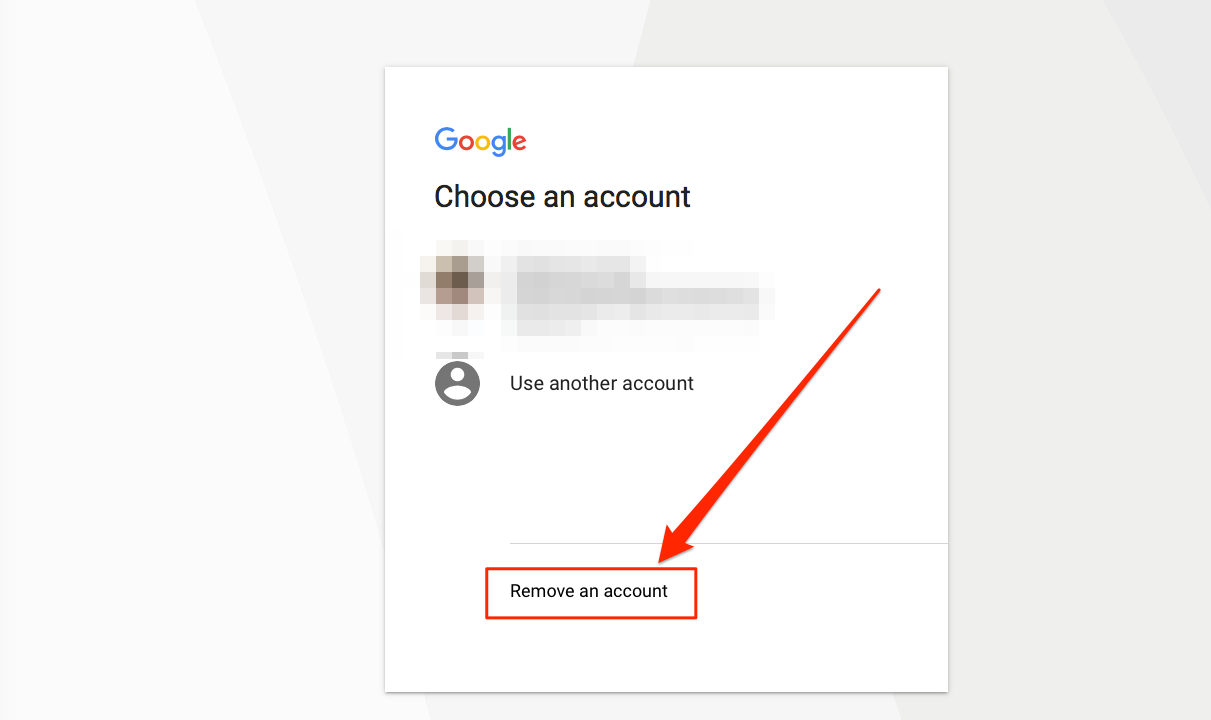Screen dimensions: 1211x720
Task: Click the tail of the red arrow
Action: click(877, 292)
